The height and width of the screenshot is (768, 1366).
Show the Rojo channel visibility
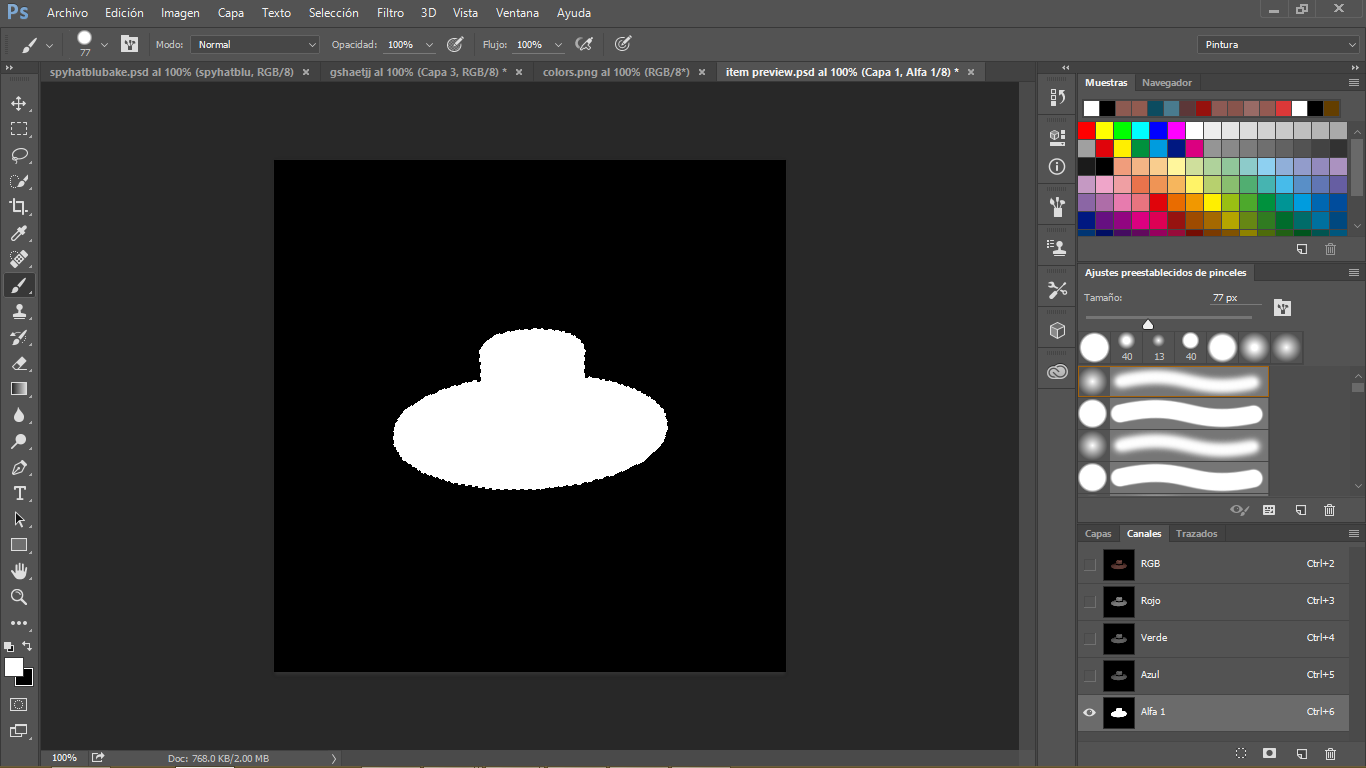pos(1089,601)
